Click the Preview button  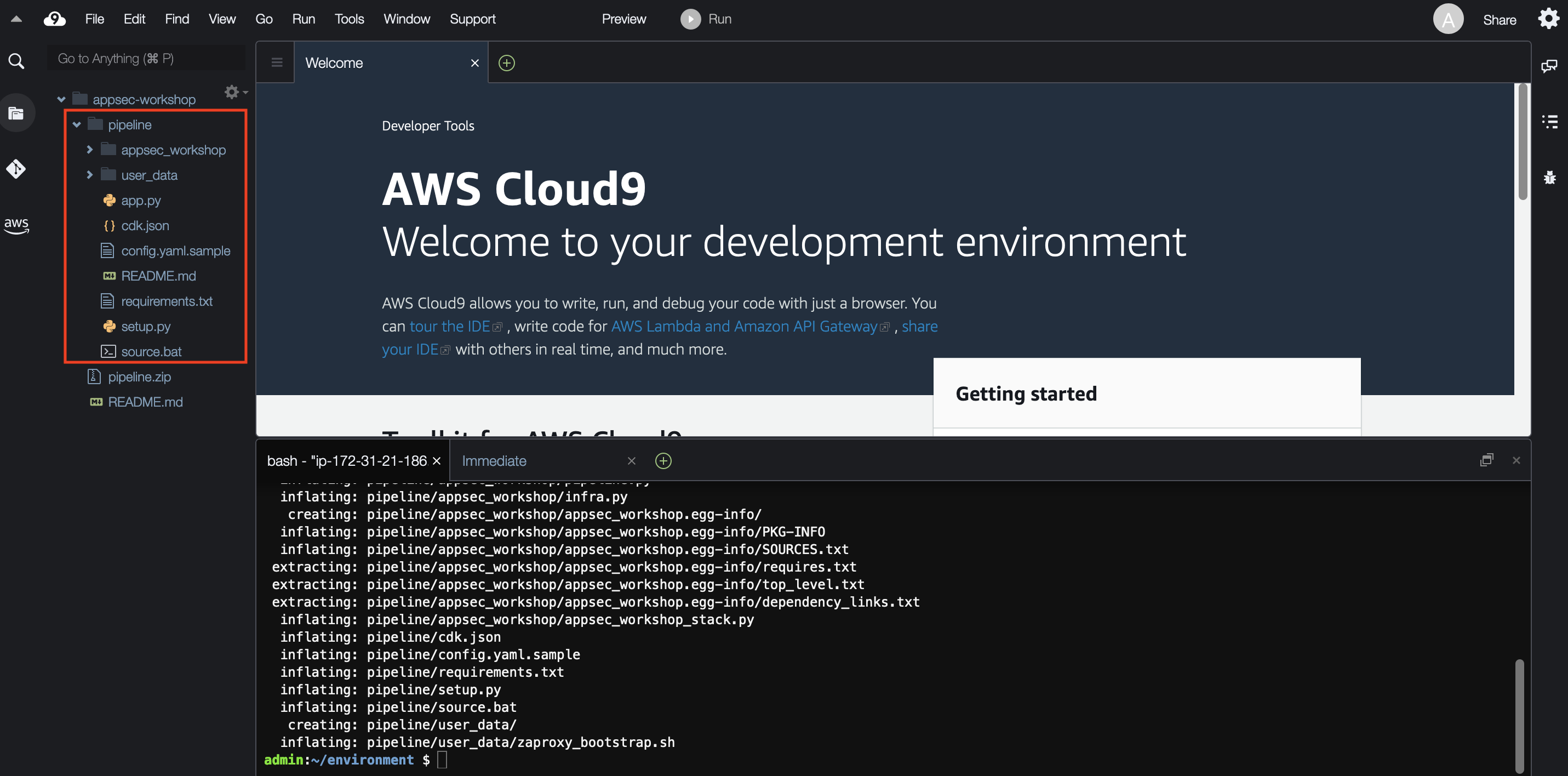[623, 19]
